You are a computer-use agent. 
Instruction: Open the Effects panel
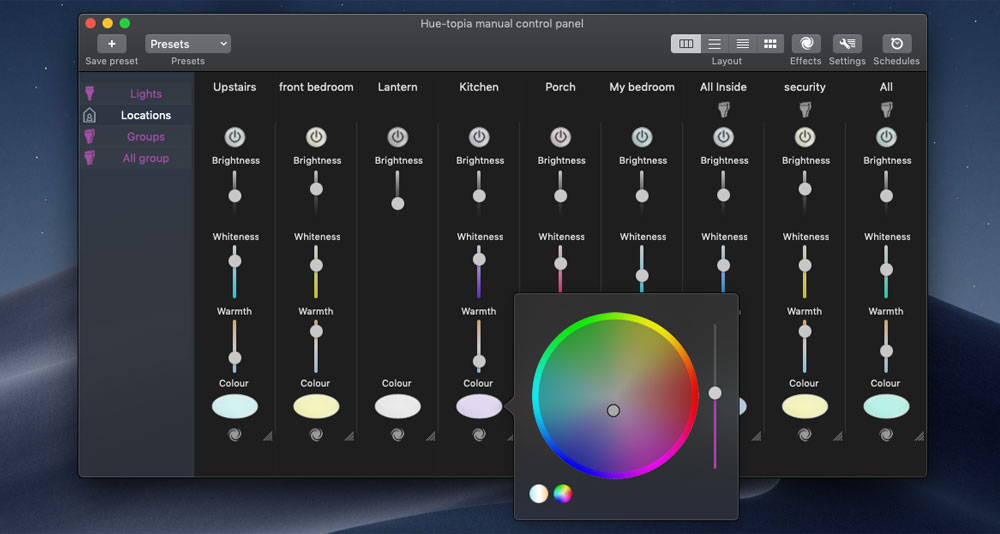tap(806, 44)
